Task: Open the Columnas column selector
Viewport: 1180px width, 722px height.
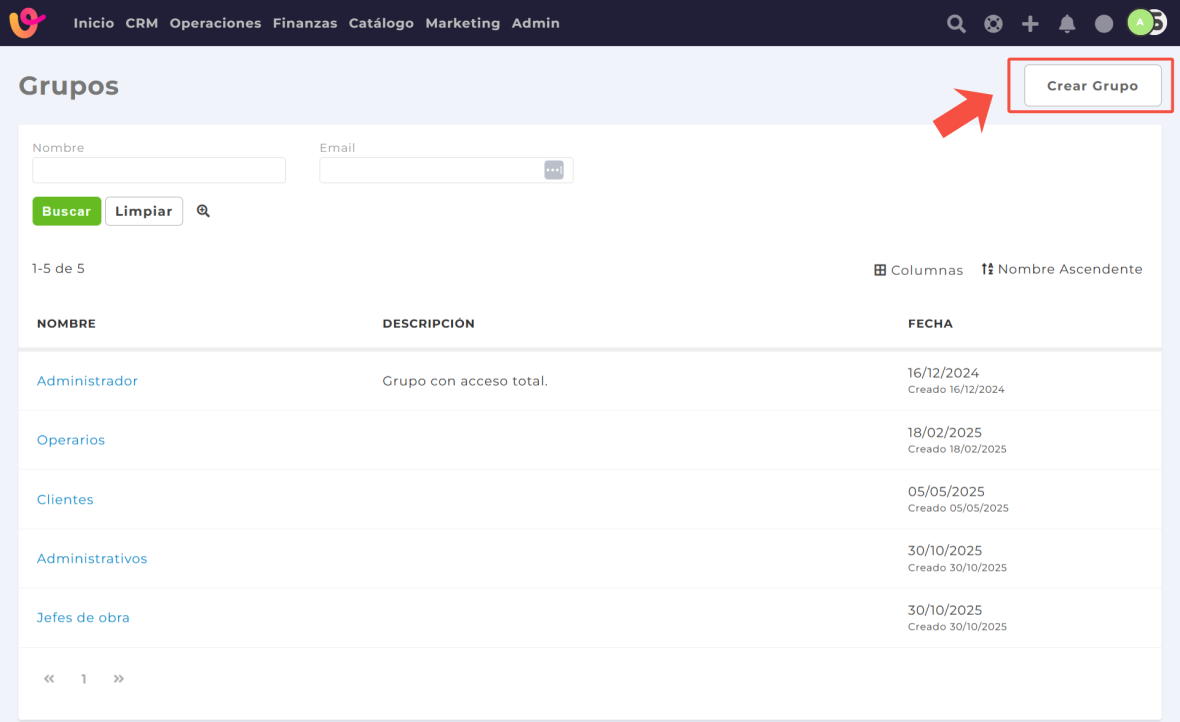Action: click(x=918, y=270)
